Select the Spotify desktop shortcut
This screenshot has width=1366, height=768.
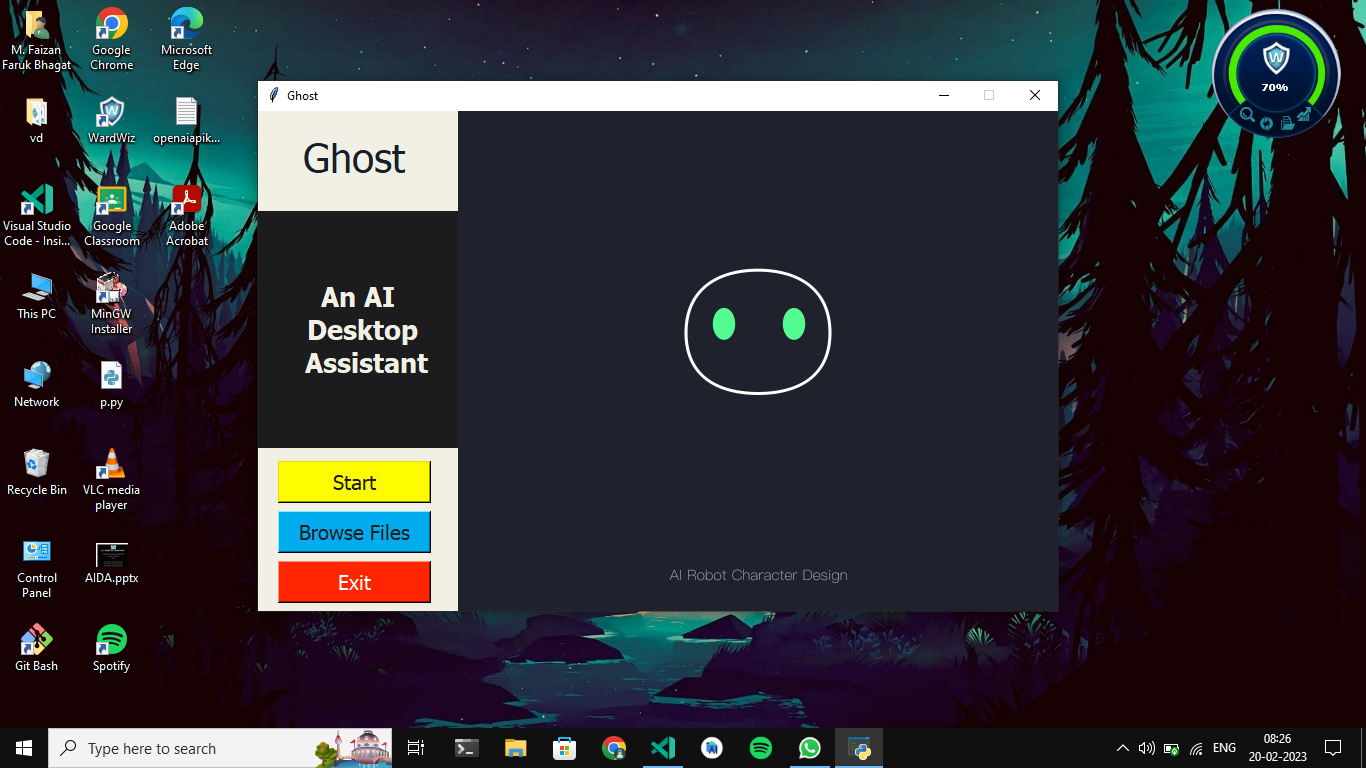click(111, 648)
